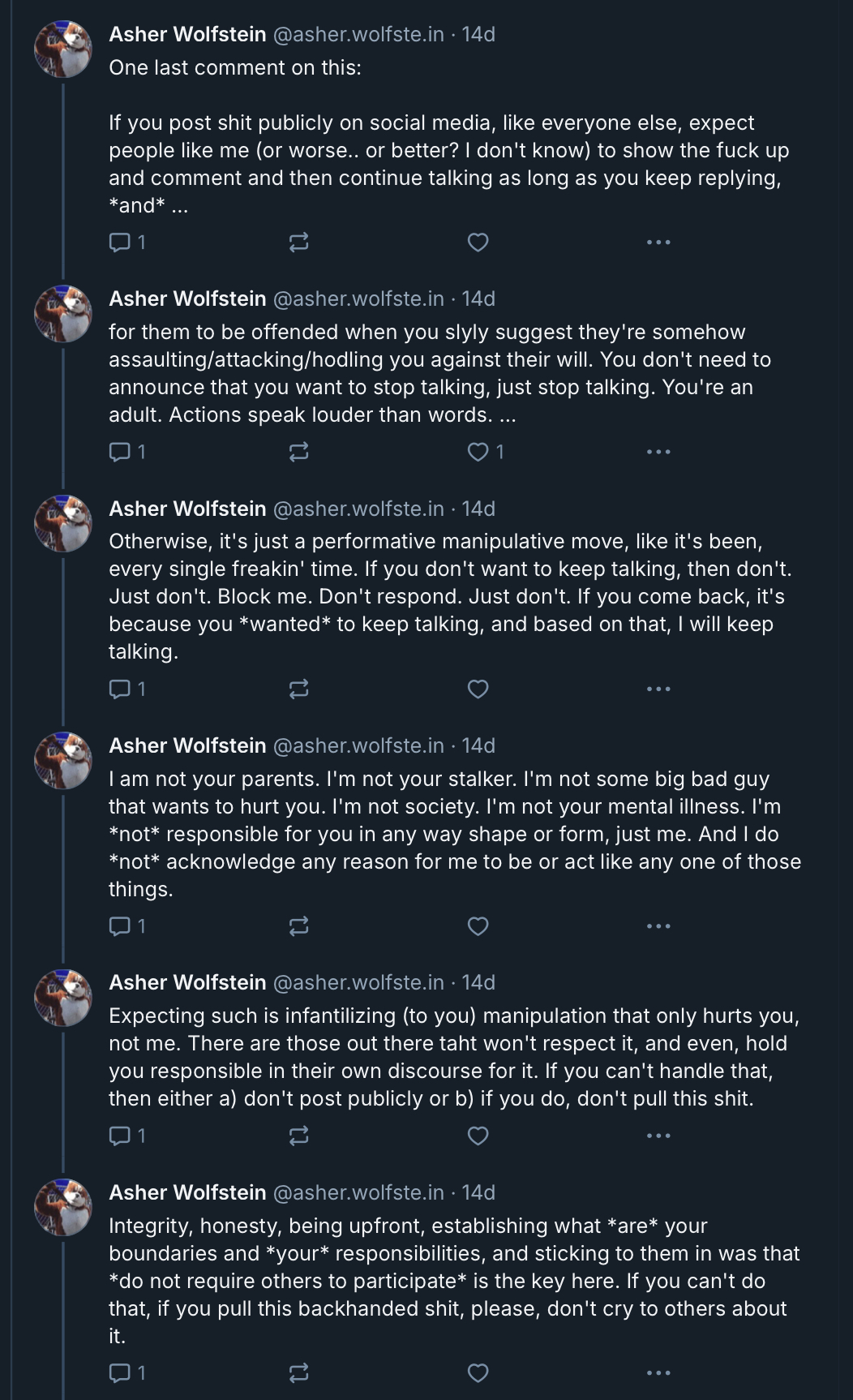Open more options on 'One last comment' post
Screen dimensions: 853x1400
658,242
